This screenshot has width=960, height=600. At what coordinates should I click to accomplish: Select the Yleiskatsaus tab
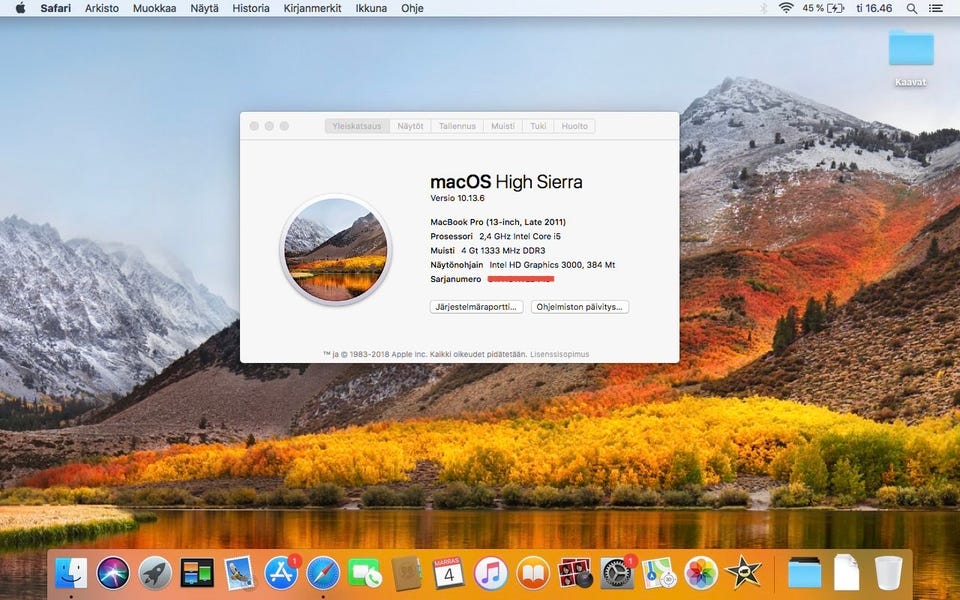(x=357, y=126)
